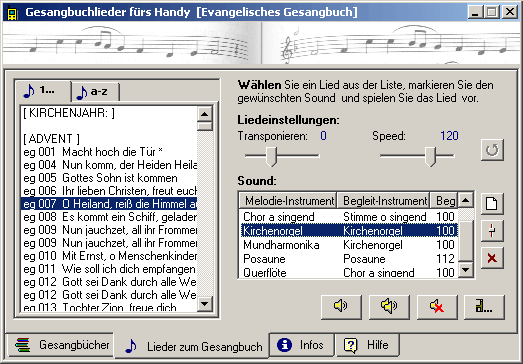The width and height of the screenshot is (523, 364).
Task: Select song 'eg 008 Es kommt ein Schiff'
Action: (x=109, y=217)
